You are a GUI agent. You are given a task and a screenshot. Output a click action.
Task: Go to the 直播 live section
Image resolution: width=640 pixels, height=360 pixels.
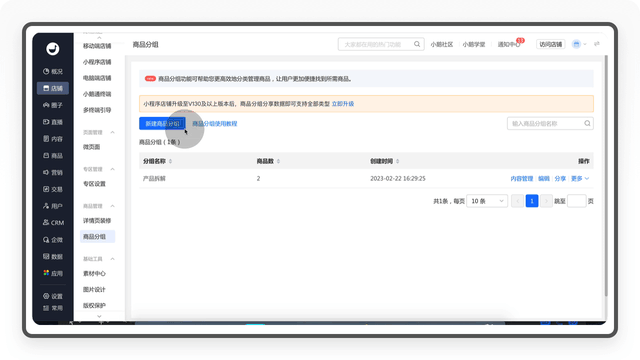click(53, 122)
